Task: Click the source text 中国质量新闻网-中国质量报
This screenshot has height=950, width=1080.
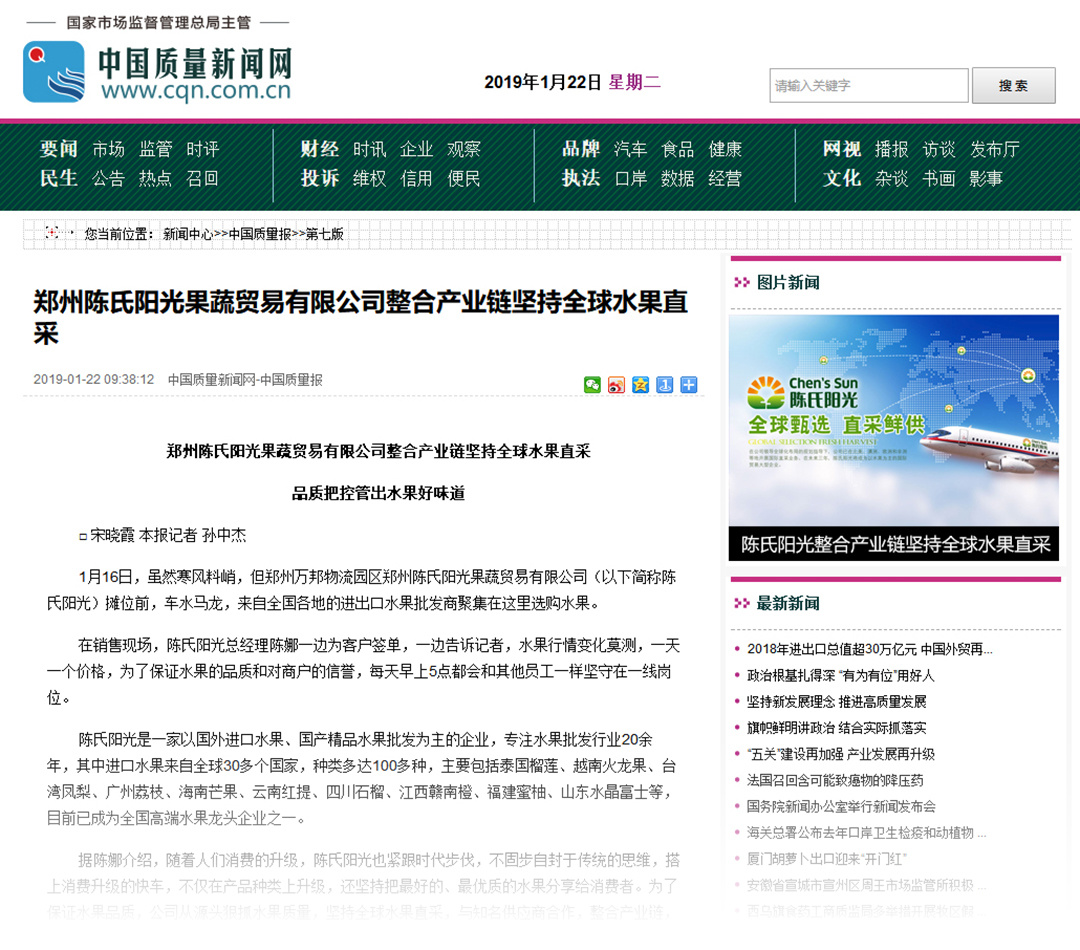Action: [x=245, y=380]
